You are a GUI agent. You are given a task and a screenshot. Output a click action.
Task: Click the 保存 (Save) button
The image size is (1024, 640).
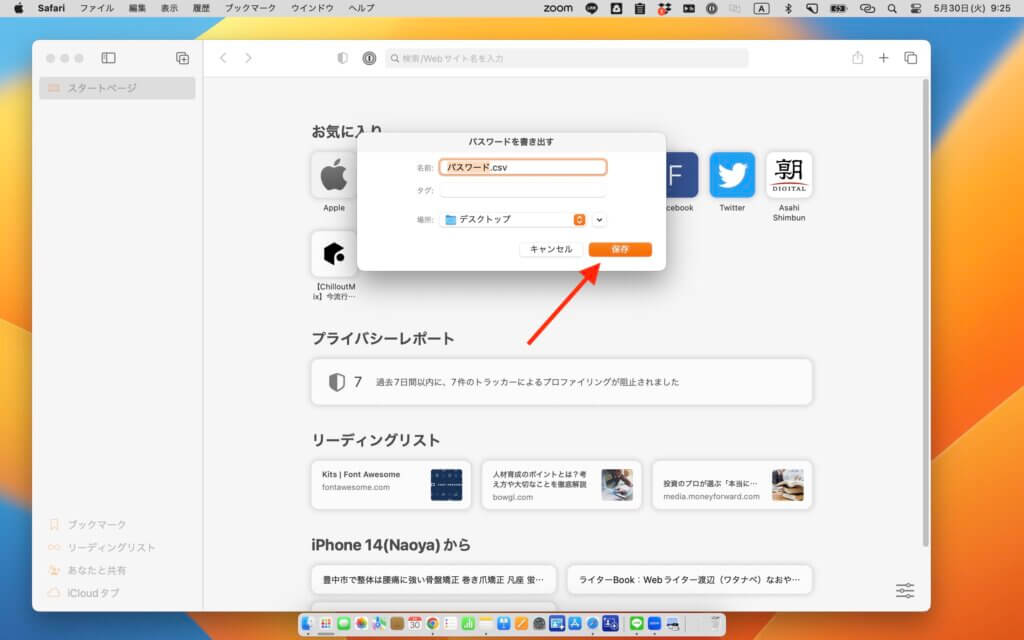coord(620,249)
